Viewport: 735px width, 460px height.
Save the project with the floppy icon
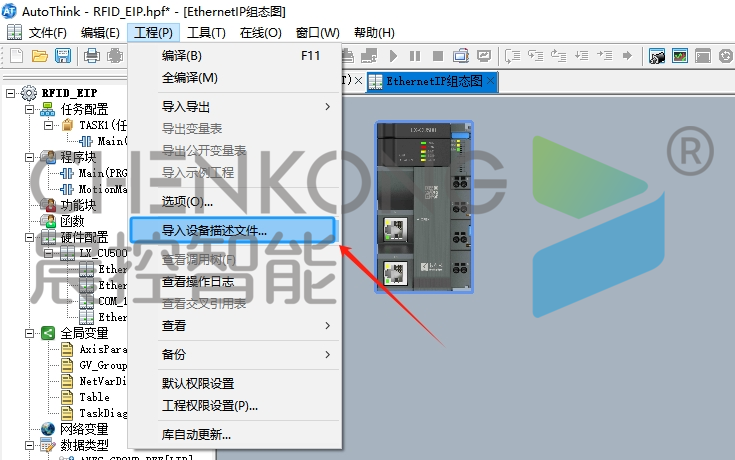tap(63, 56)
